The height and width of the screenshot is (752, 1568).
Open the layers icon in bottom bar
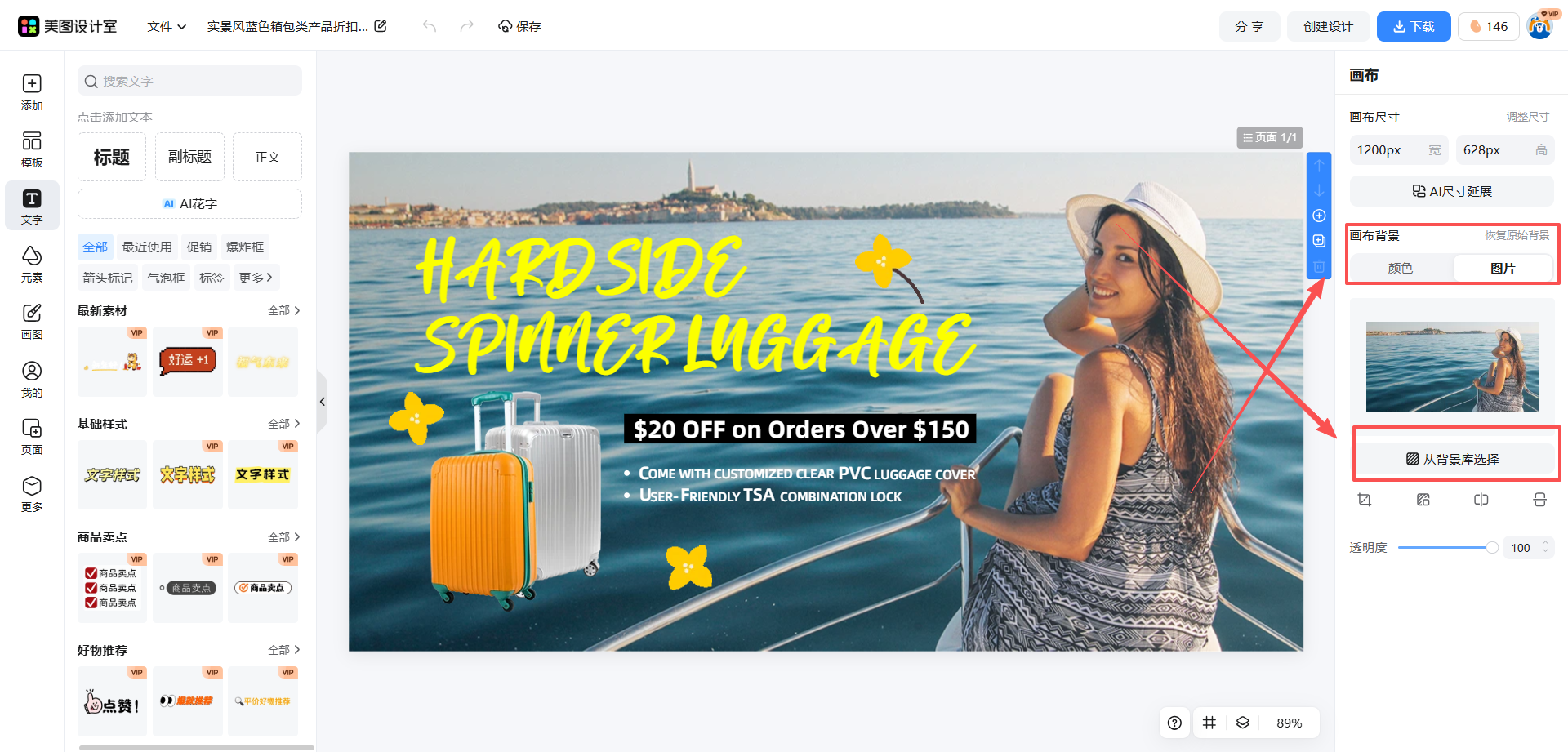[x=1243, y=723]
